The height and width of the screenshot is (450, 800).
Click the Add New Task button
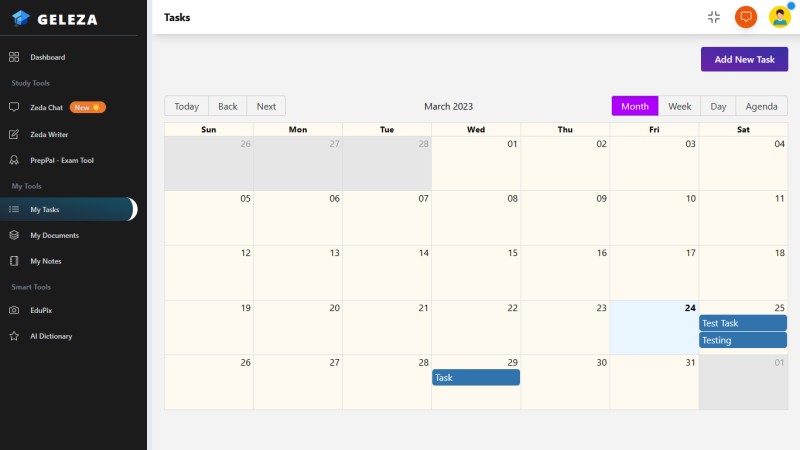[x=744, y=59]
